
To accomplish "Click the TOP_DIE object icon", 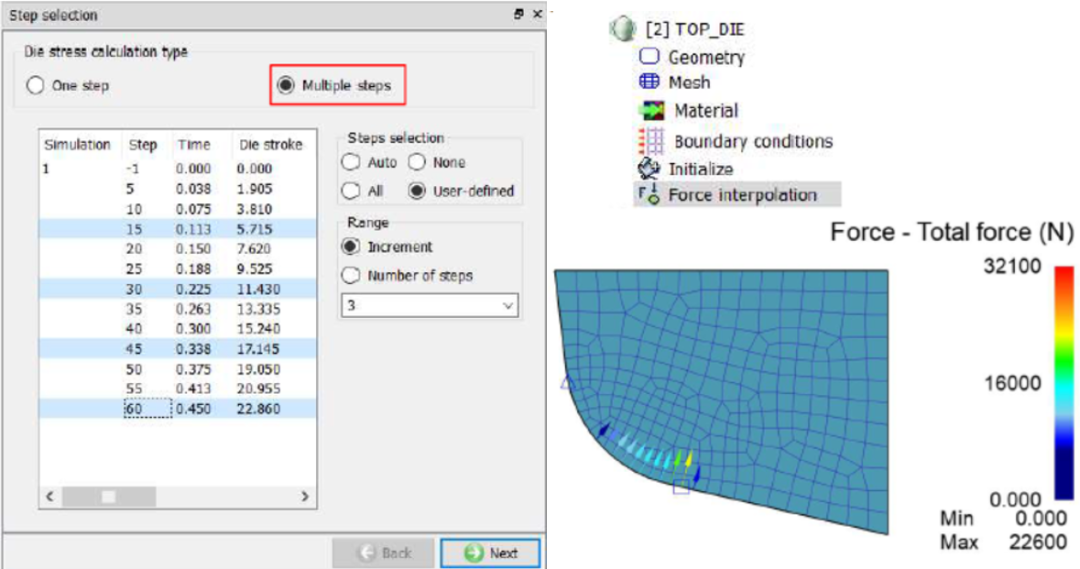I will (622, 29).
